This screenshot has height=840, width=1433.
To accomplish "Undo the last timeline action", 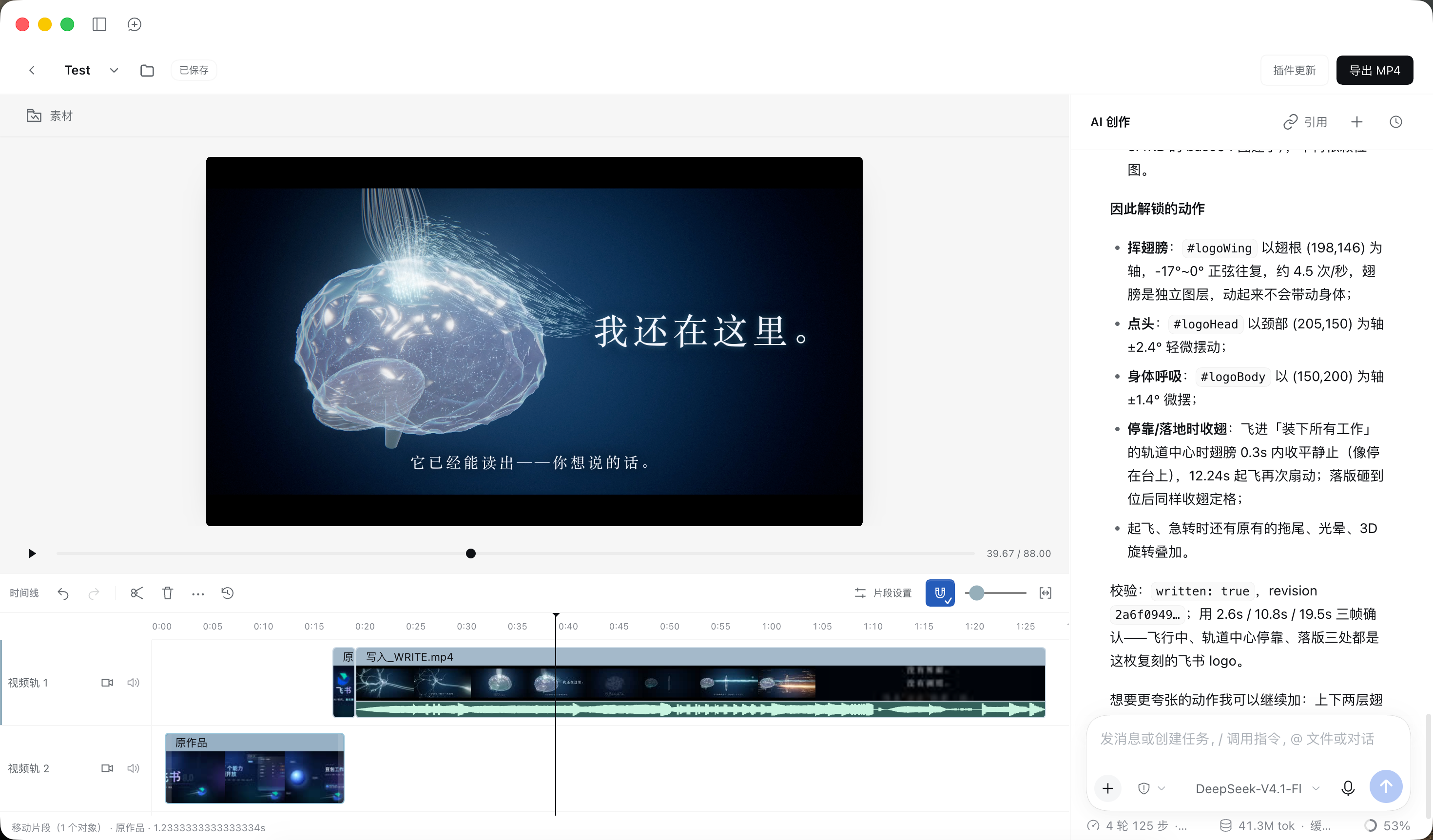I will pyautogui.click(x=63, y=593).
